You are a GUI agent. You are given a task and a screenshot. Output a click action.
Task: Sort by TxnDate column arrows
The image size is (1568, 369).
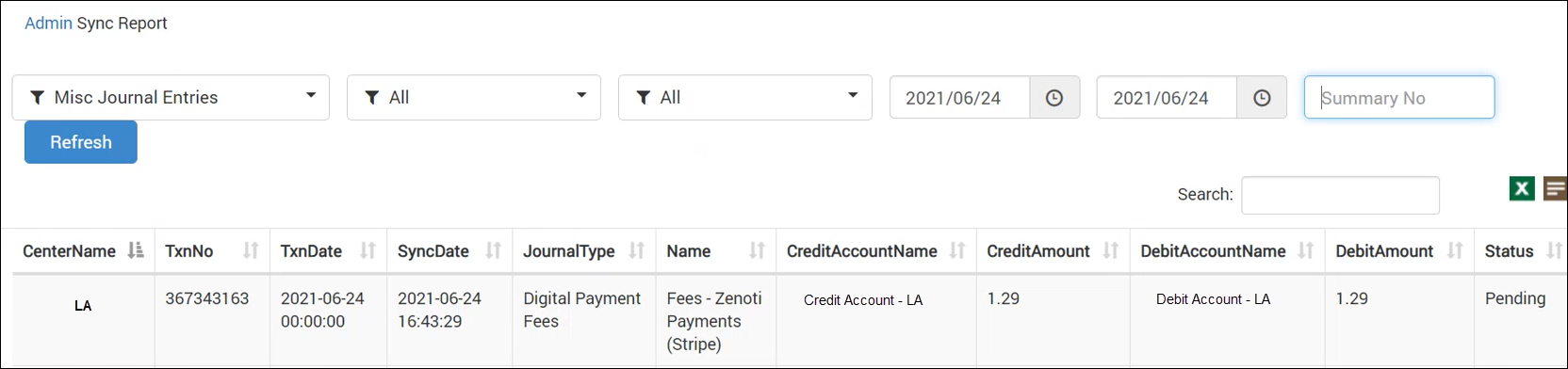pyautogui.click(x=367, y=251)
